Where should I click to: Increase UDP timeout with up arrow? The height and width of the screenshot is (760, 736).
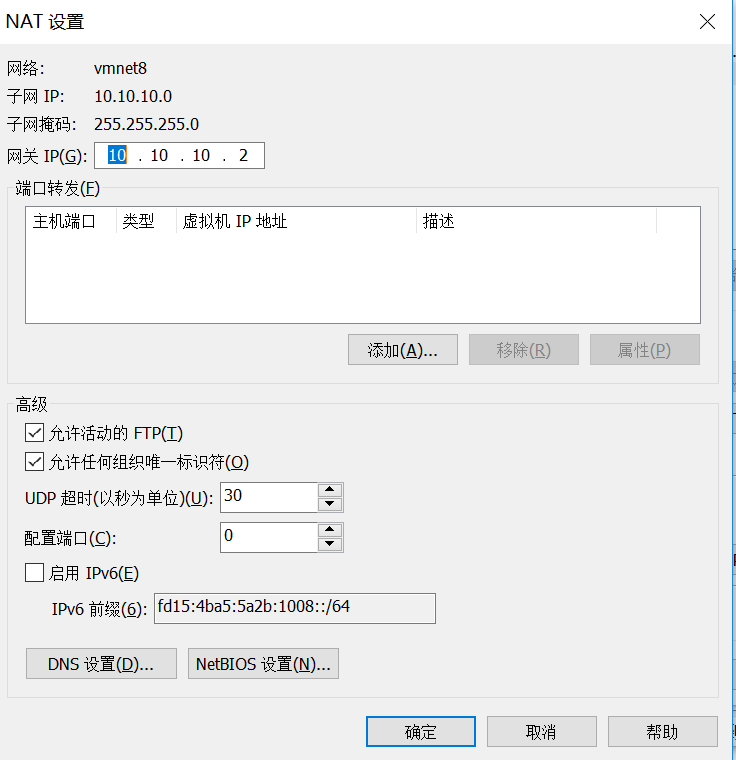[330, 490]
